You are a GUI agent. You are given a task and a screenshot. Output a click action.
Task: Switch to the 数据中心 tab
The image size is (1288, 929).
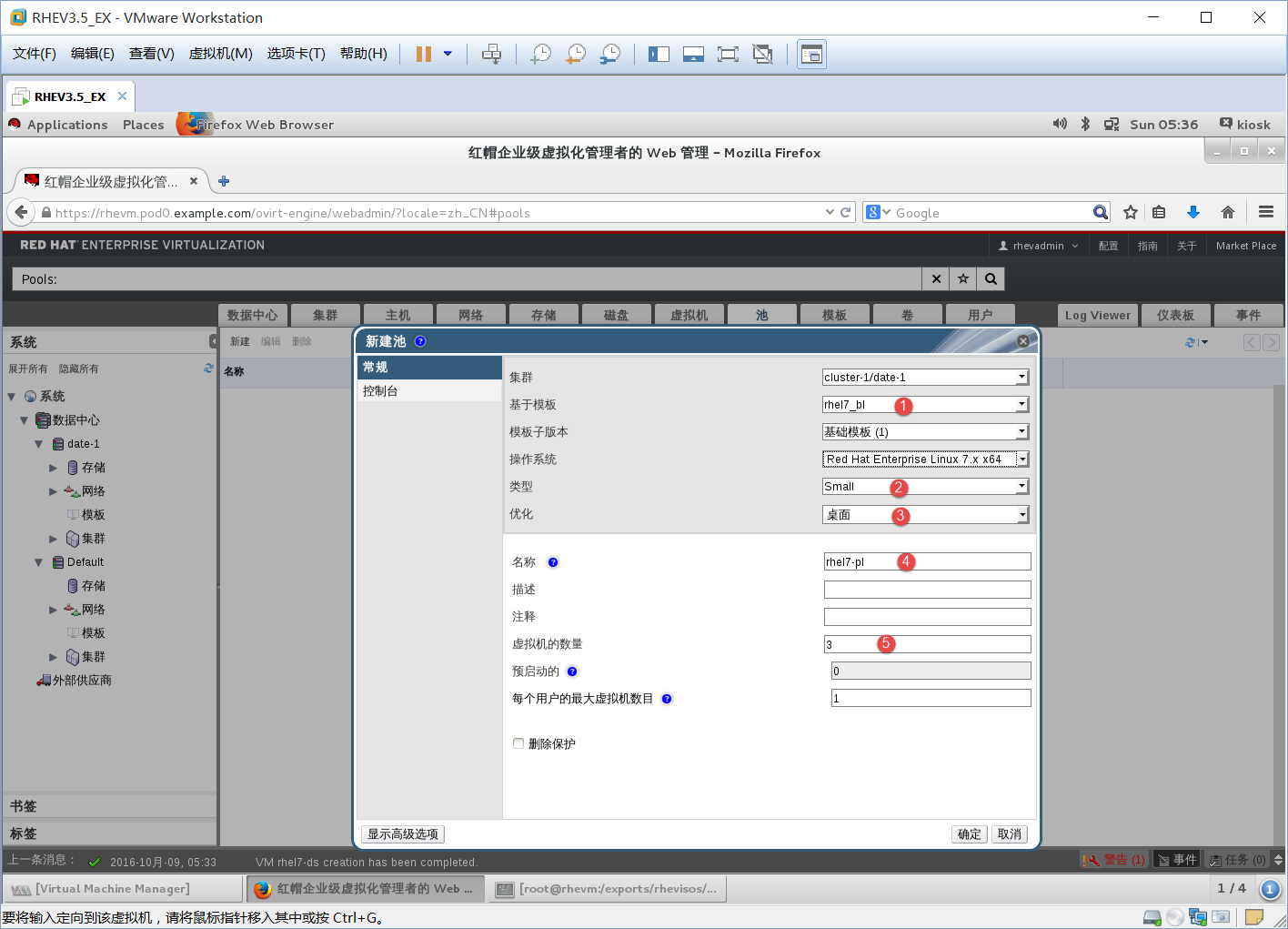click(x=252, y=315)
